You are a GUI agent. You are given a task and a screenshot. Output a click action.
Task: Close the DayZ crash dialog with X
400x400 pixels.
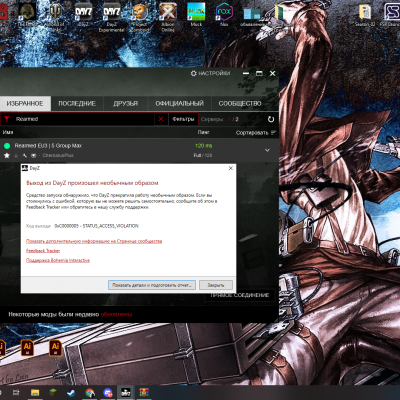pos(231,168)
